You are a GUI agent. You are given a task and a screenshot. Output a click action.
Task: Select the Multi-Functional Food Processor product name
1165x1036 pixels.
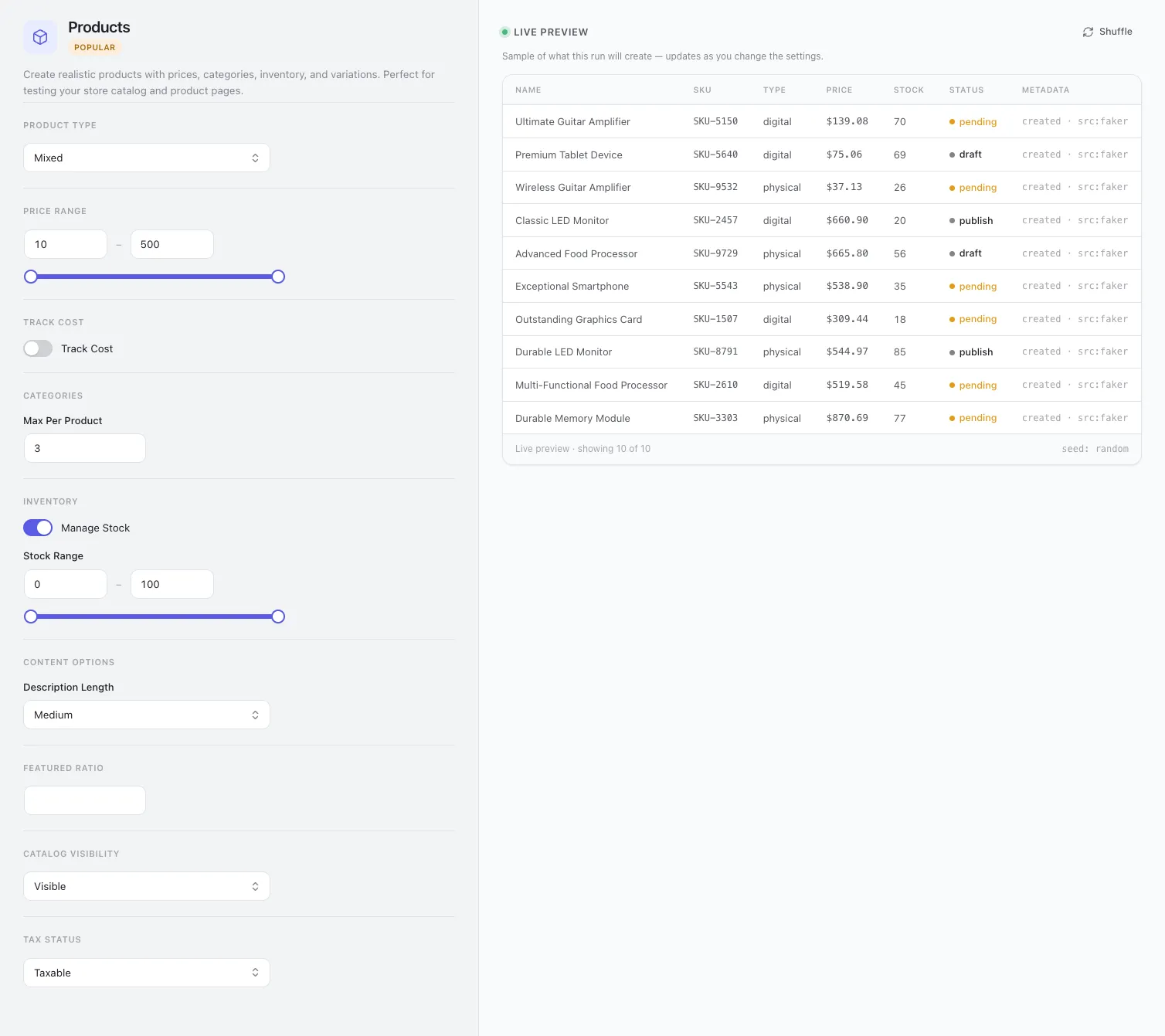pyautogui.click(x=591, y=385)
